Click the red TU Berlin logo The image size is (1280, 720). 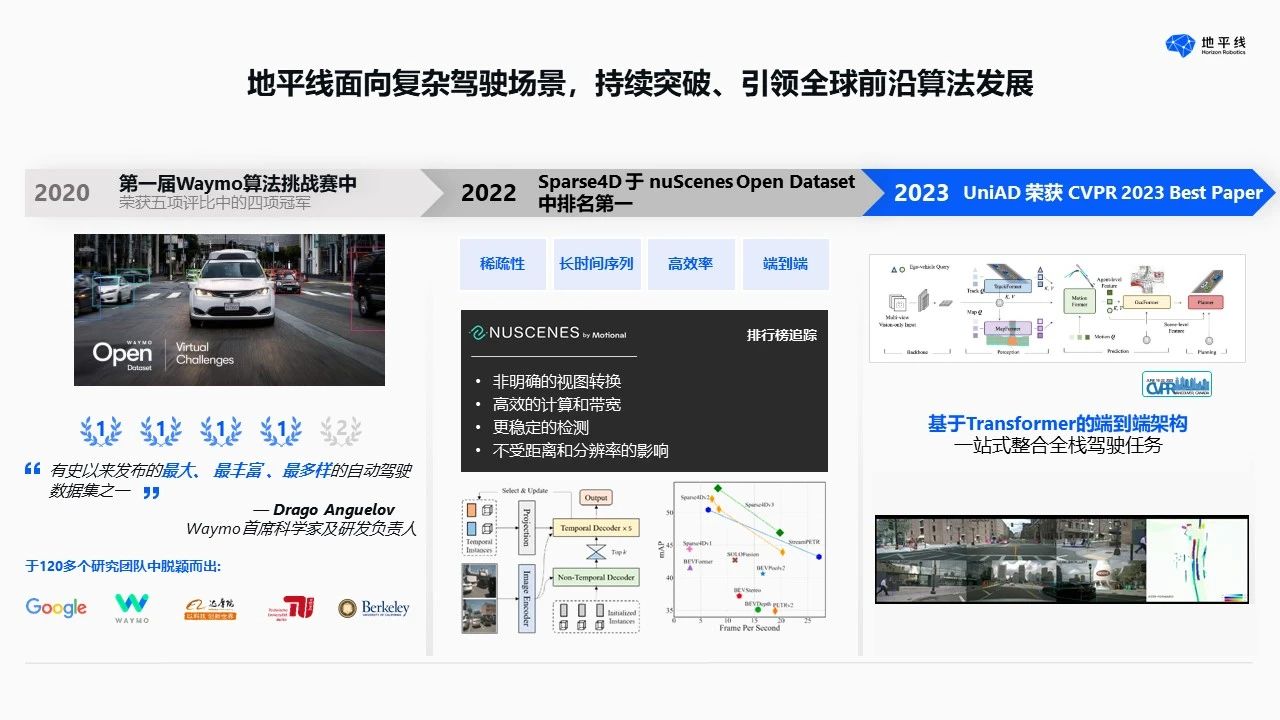(x=291, y=607)
